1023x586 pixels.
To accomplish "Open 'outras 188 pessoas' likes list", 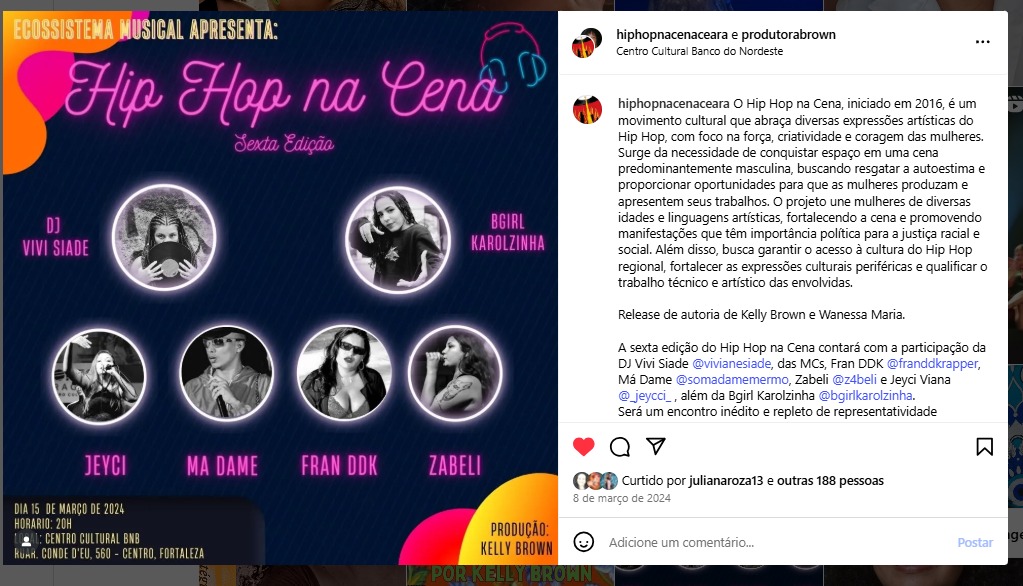I will click(830, 481).
